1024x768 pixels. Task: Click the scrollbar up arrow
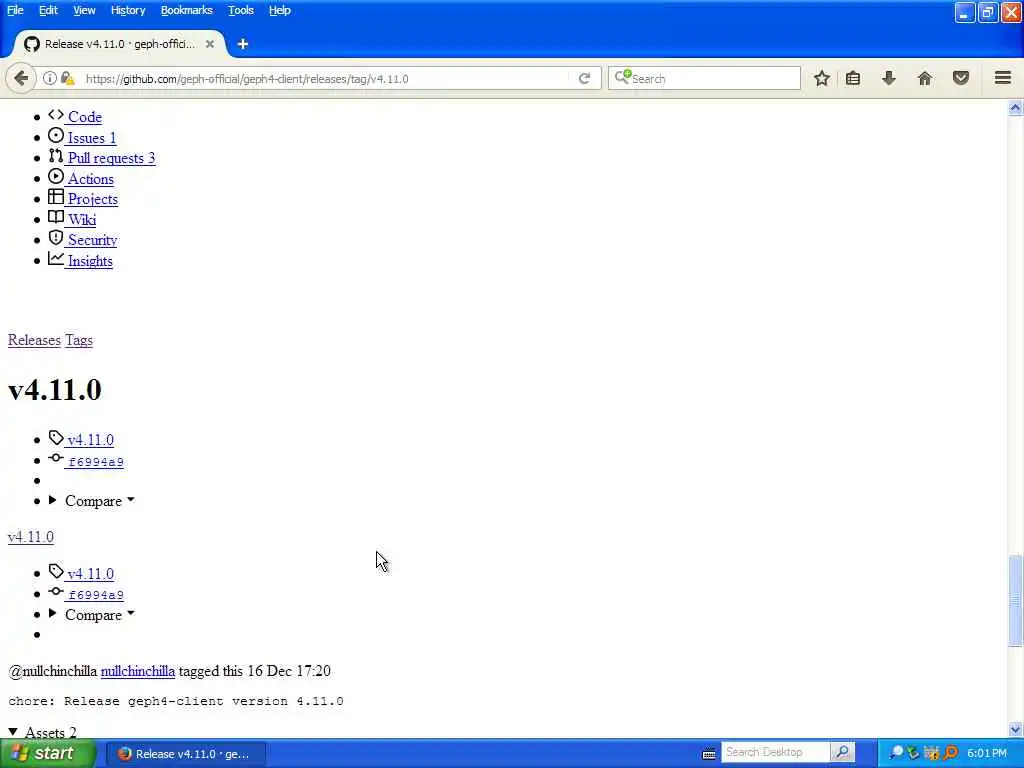[1015, 108]
